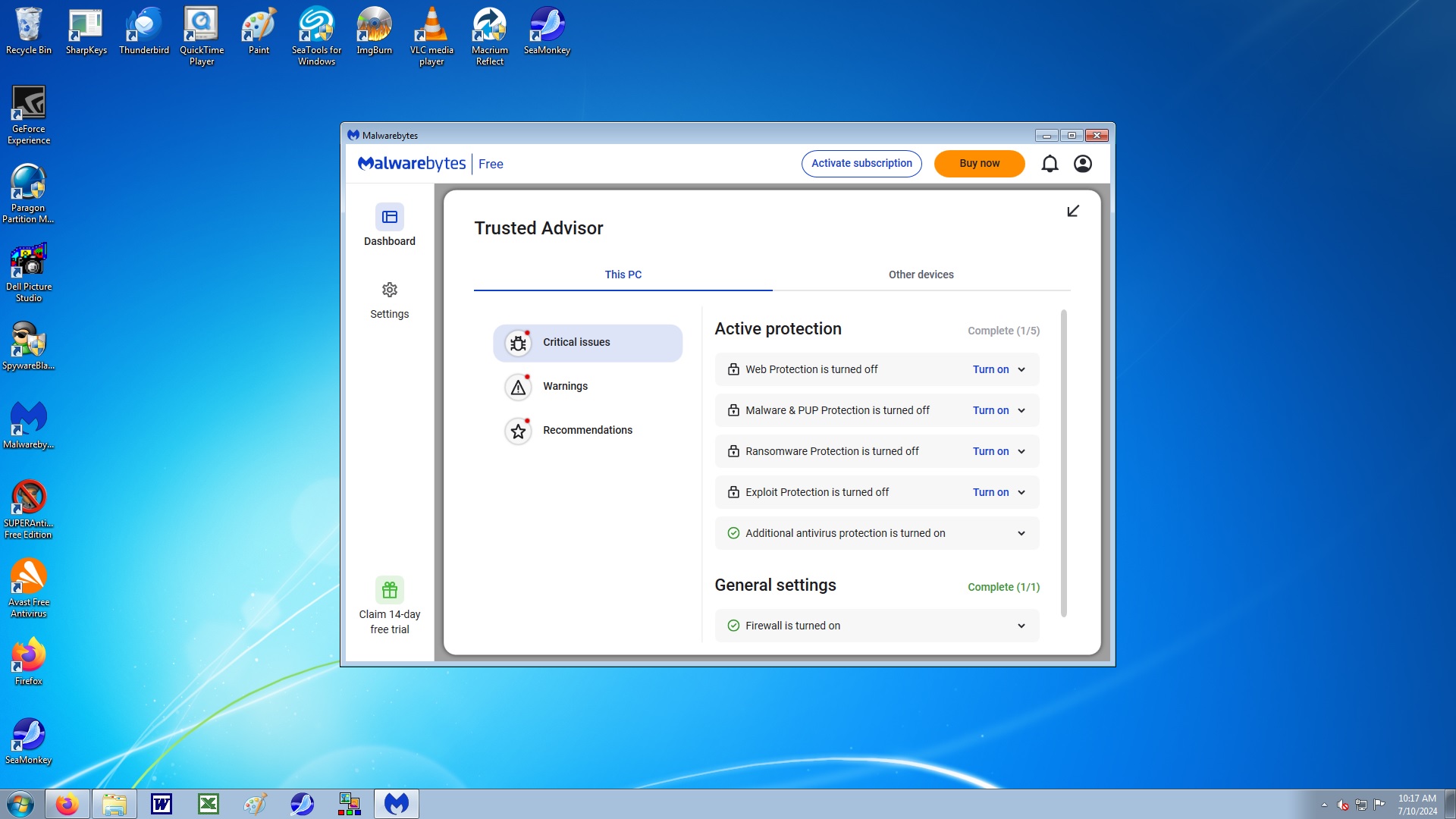
Task: Switch to This PC tab
Action: coord(623,275)
